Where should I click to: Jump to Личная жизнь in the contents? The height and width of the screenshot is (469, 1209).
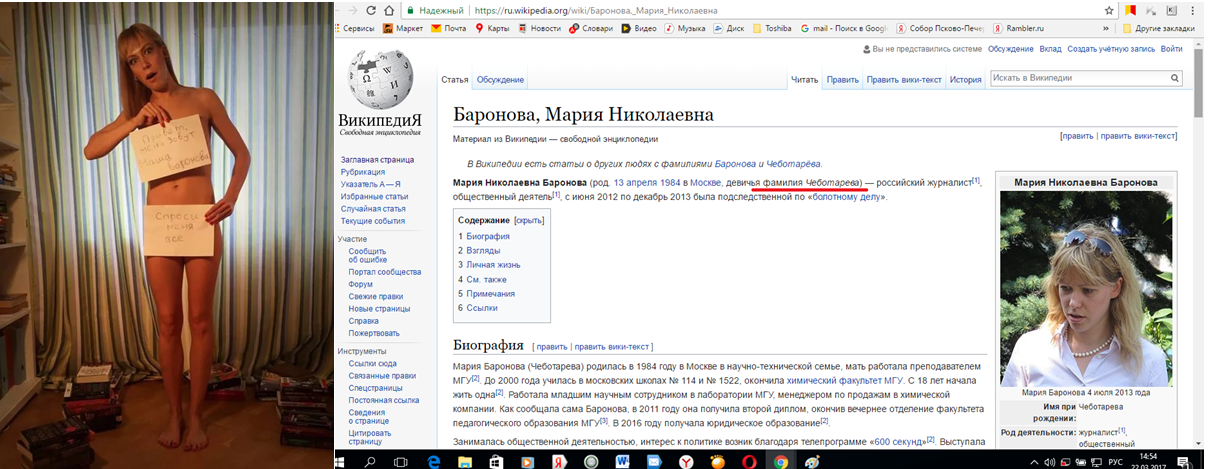tap(493, 265)
